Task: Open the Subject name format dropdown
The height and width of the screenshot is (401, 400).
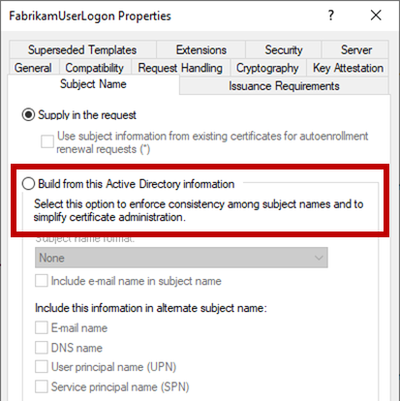Action: pos(181,258)
